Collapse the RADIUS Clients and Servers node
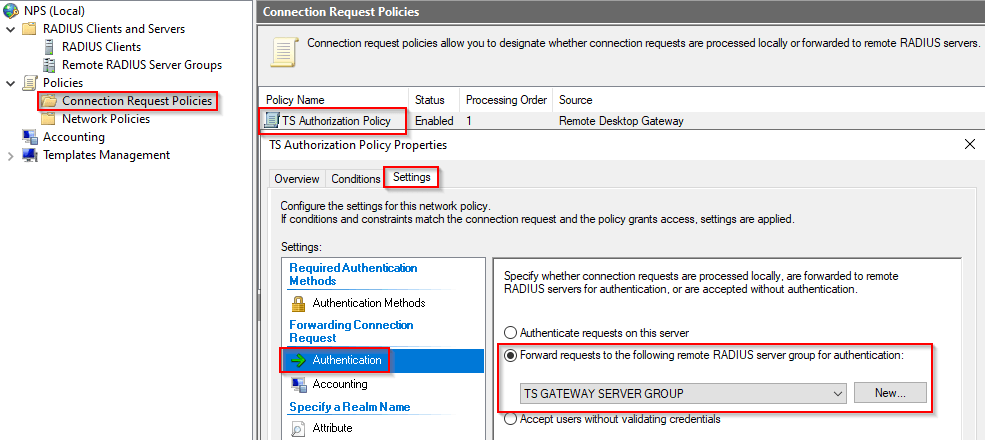 pyautogui.click(x=10, y=30)
